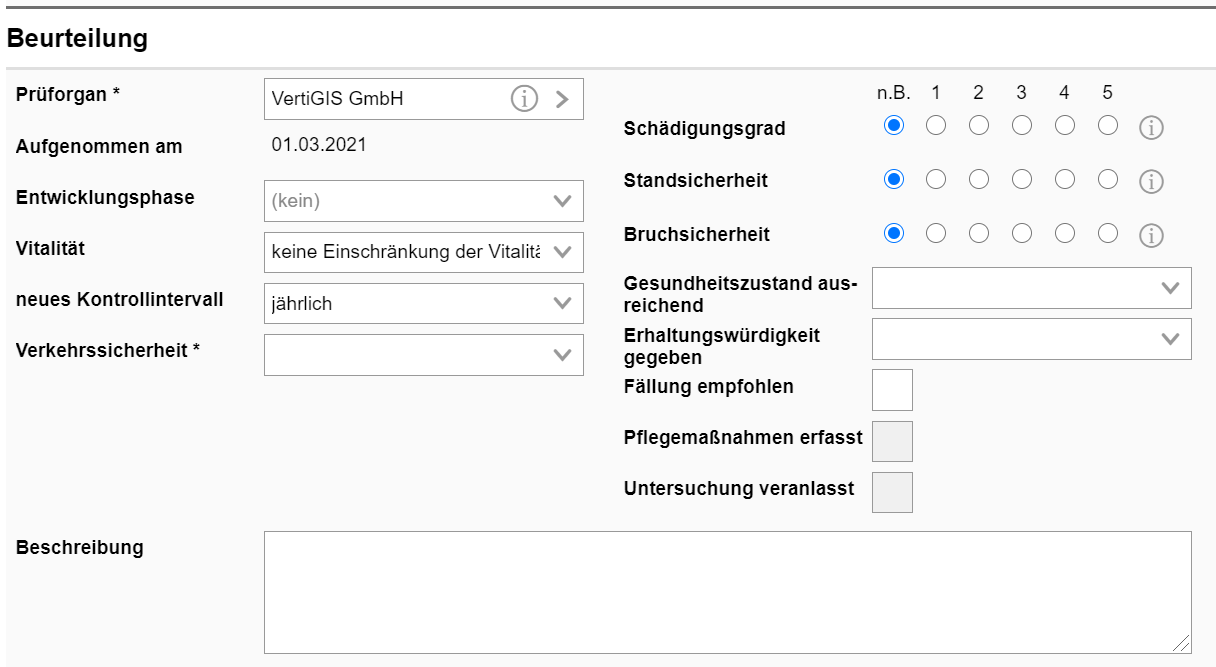Open info icon in Prüforgan field
Screen dimensions: 1216x667
coord(524,99)
